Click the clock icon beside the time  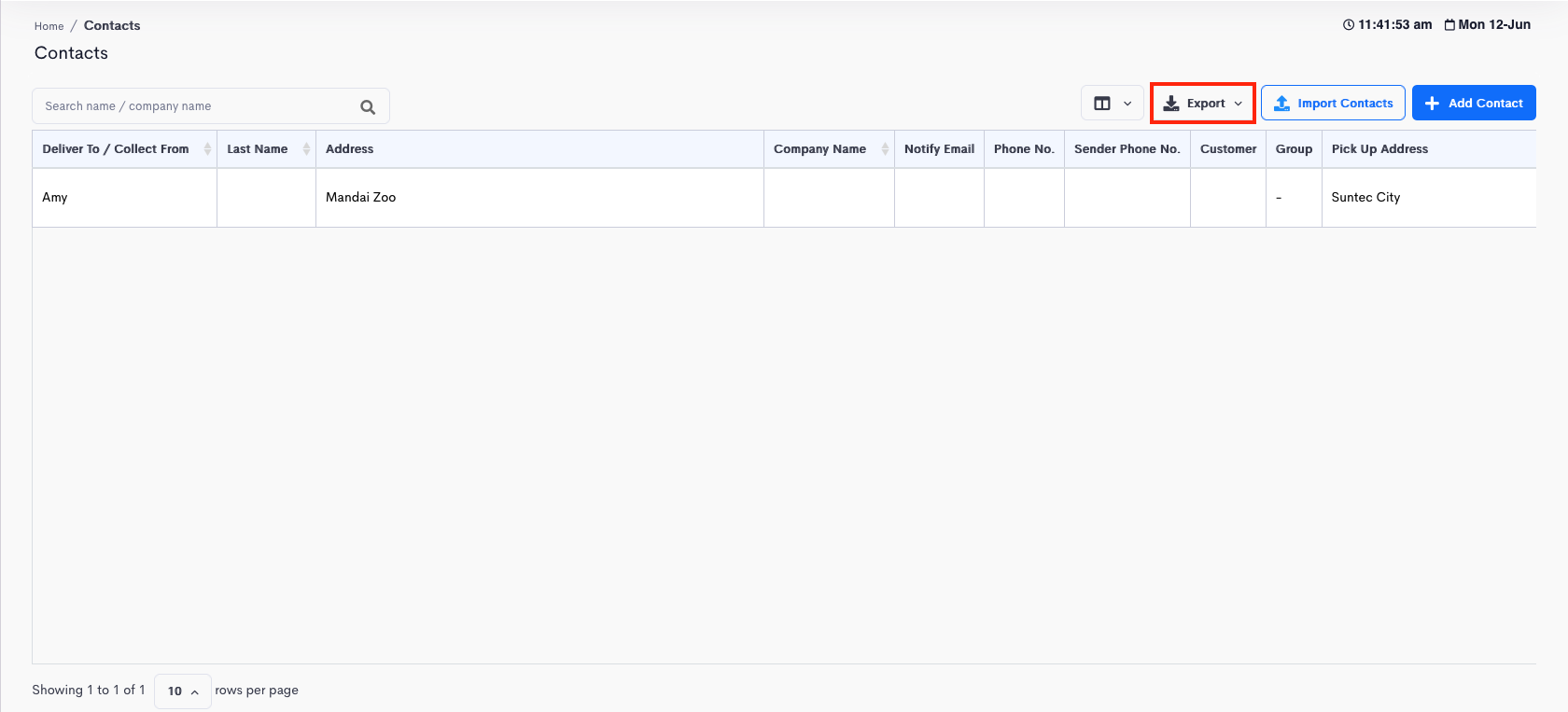click(1349, 25)
